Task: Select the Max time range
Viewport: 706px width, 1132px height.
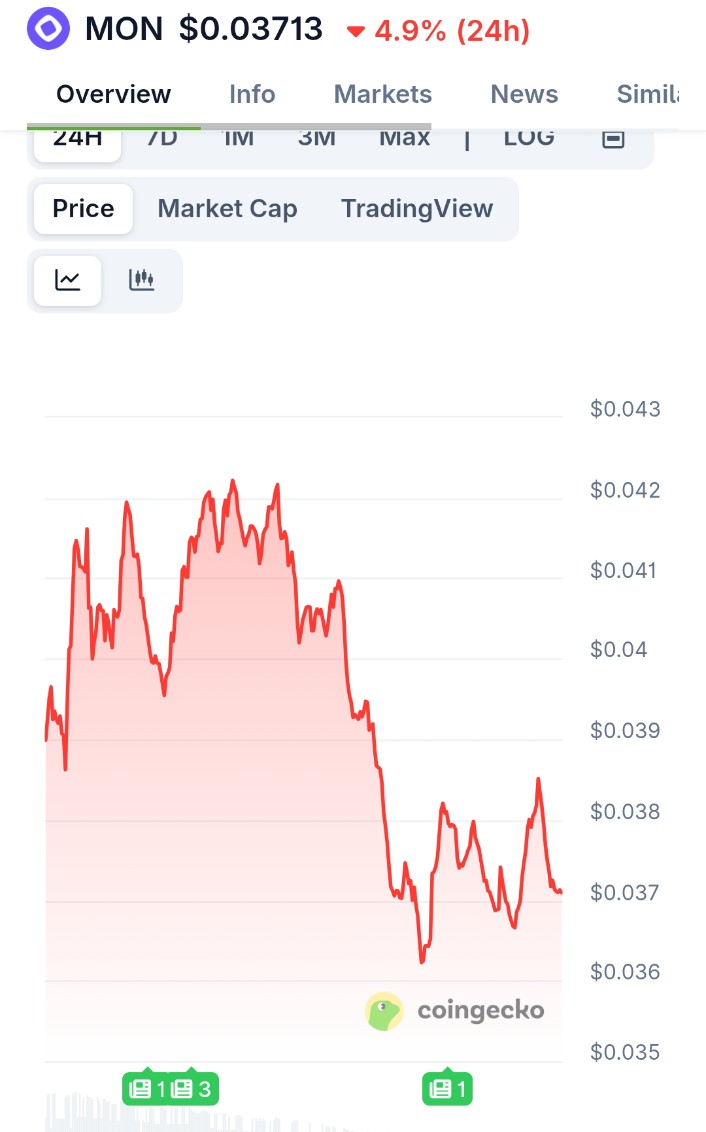Action: click(404, 138)
